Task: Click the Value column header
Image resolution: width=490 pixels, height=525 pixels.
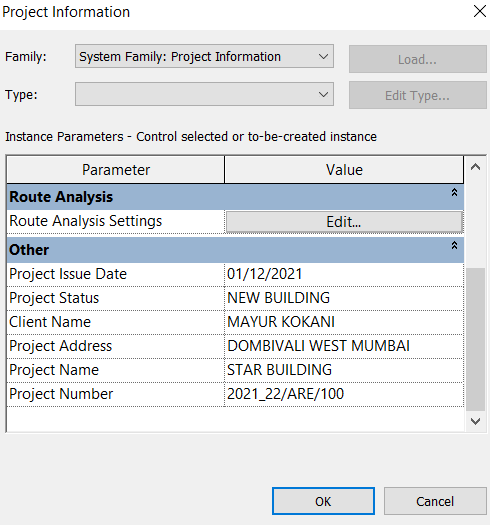Action: pyautogui.click(x=344, y=170)
